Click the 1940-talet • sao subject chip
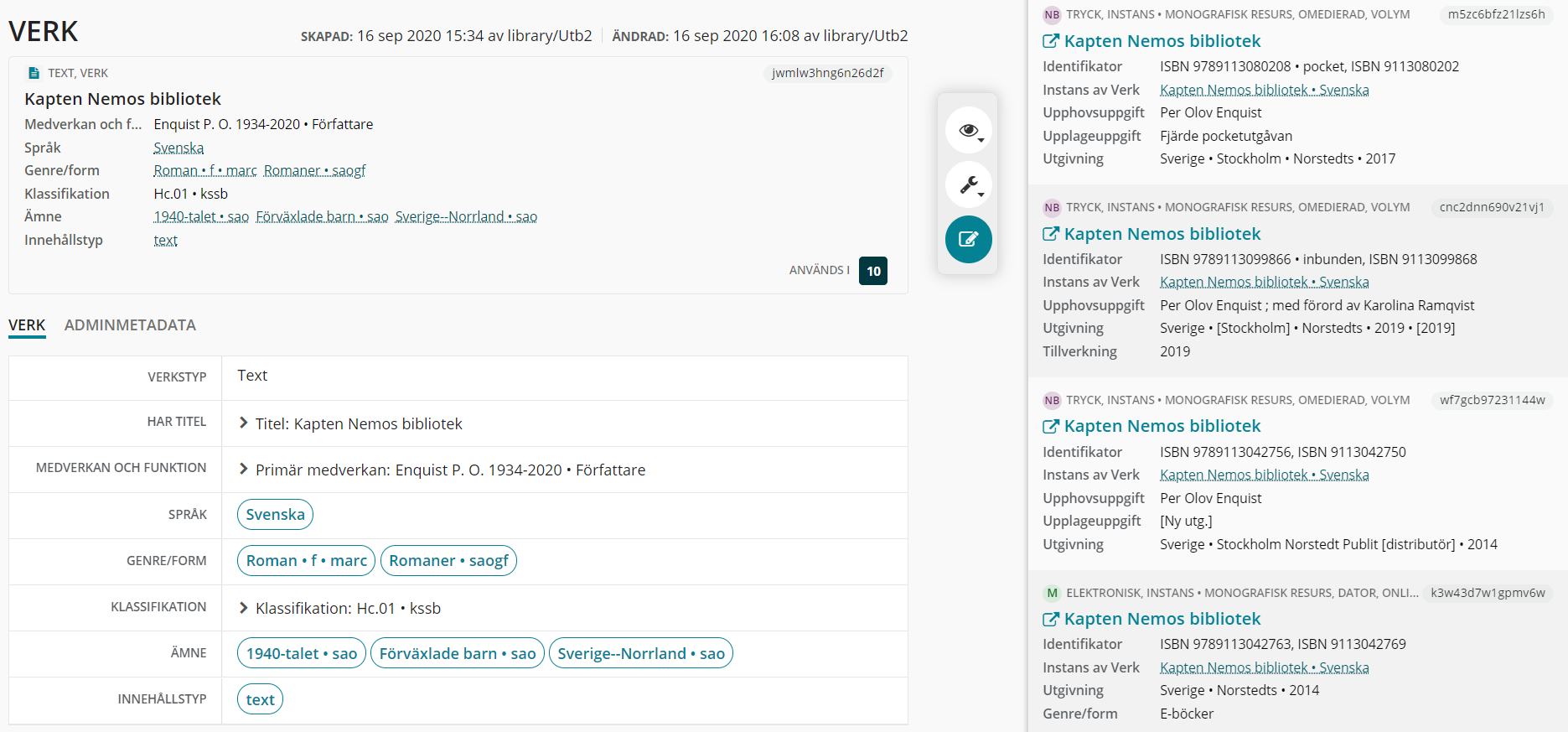This screenshot has height=732, width=1568. point(302,653)
